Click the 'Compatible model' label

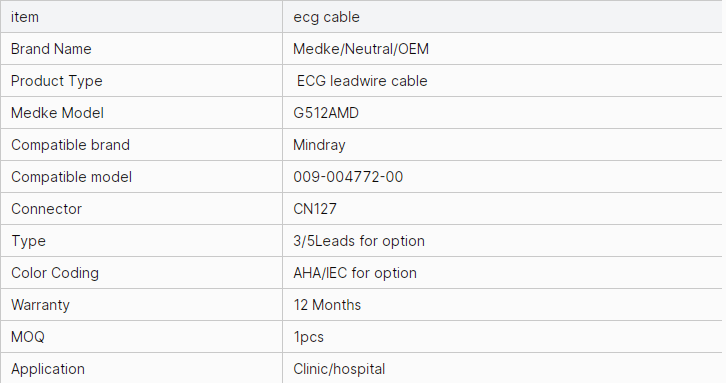(71, 176)
